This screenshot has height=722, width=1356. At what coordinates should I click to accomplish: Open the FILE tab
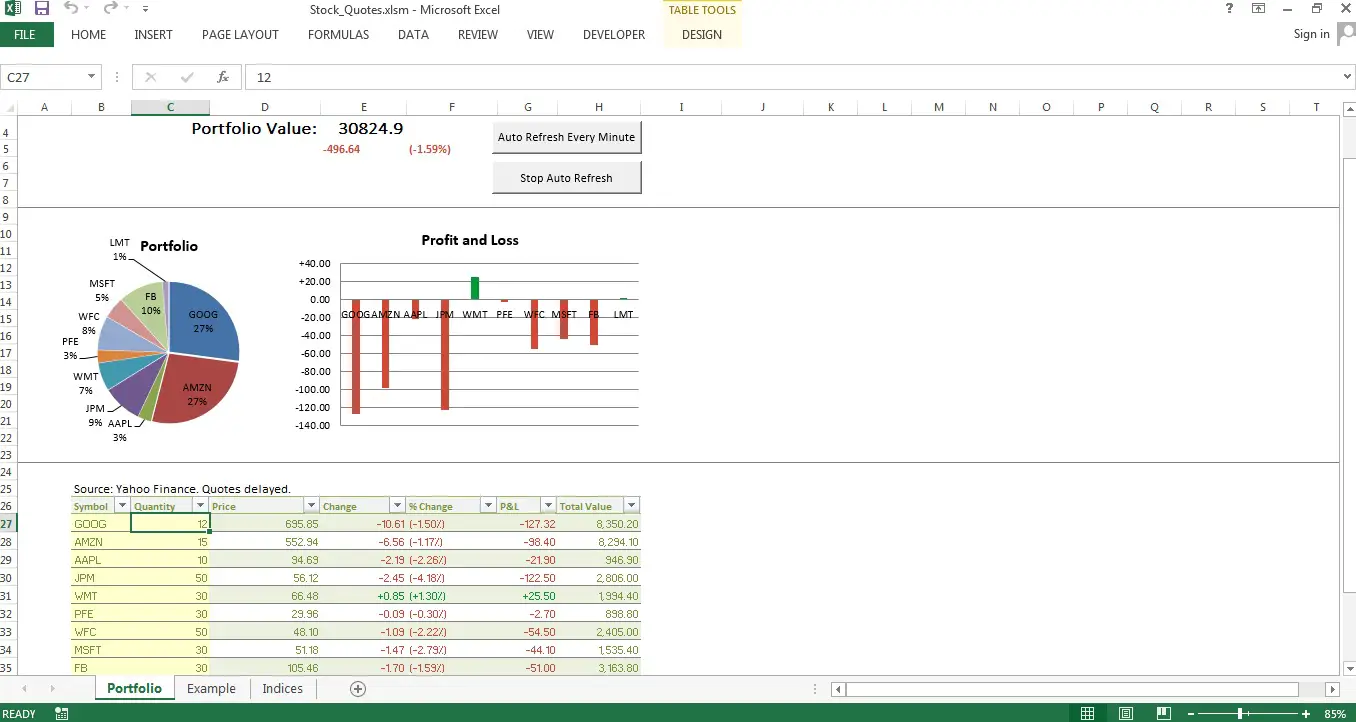click(x=25, y=34)
